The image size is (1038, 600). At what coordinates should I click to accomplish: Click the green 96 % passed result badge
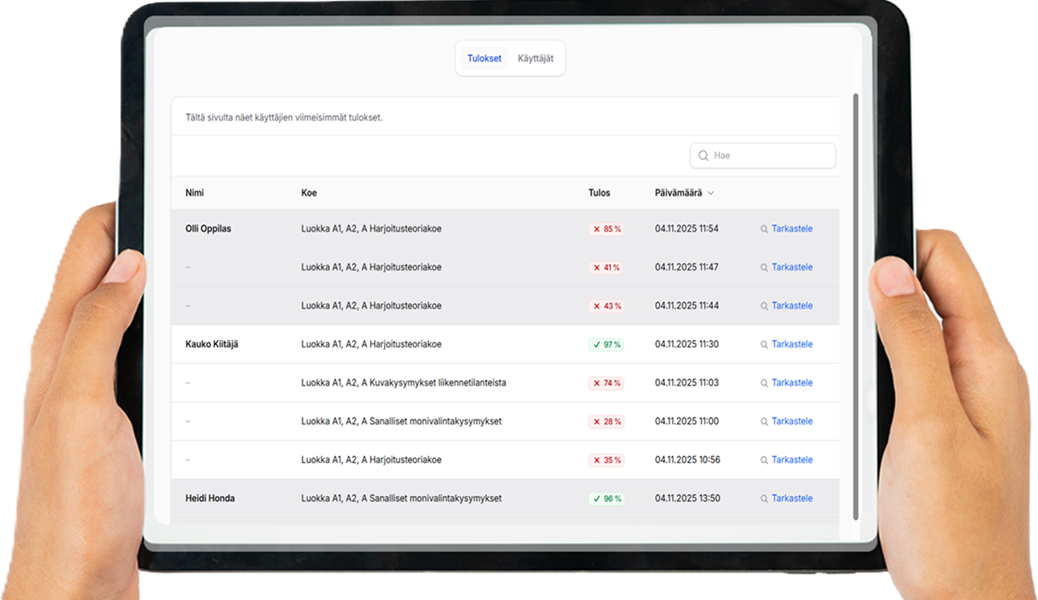[x=606, y=499]
